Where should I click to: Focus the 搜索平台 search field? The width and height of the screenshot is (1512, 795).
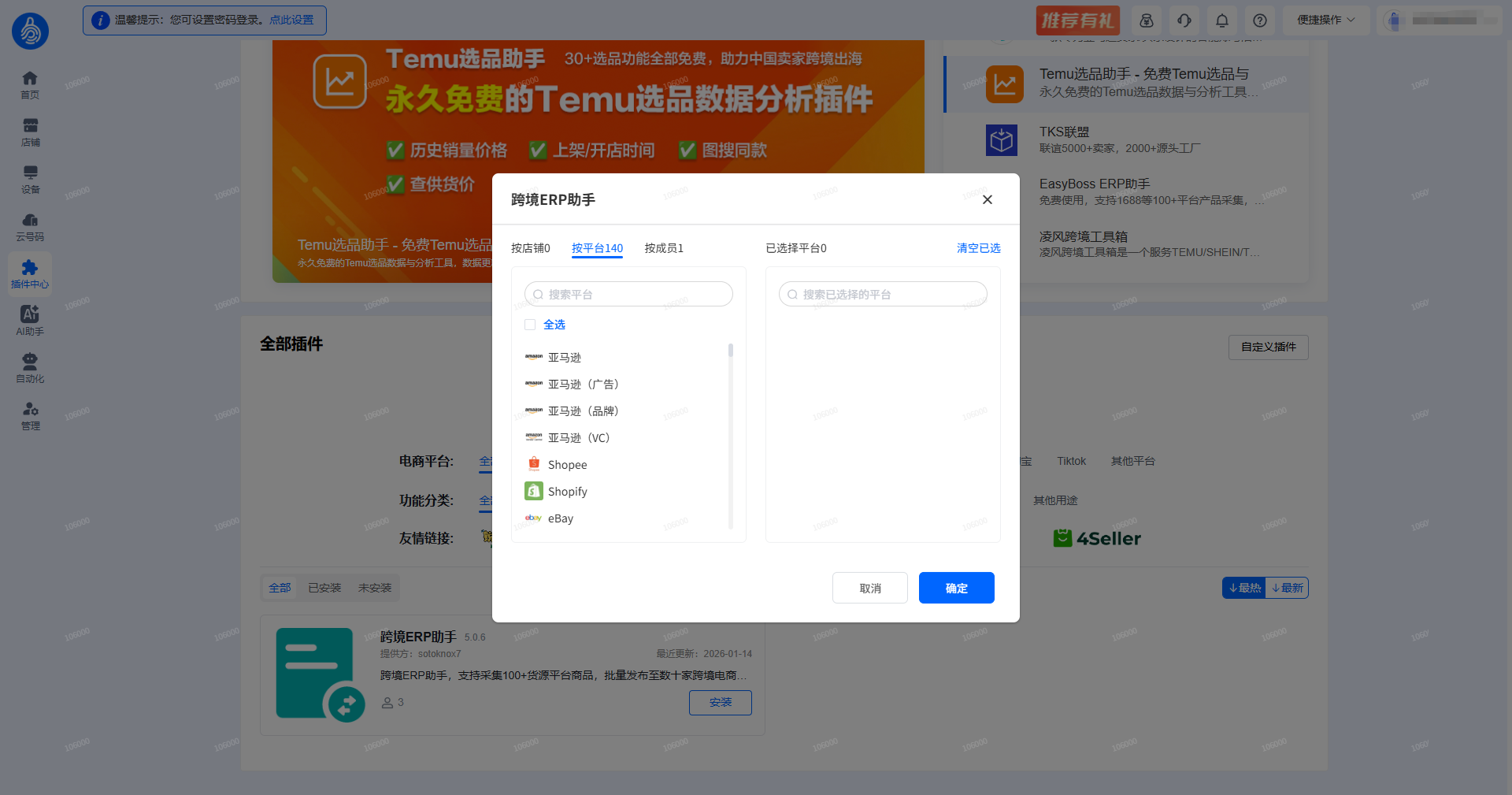[628, 294]
